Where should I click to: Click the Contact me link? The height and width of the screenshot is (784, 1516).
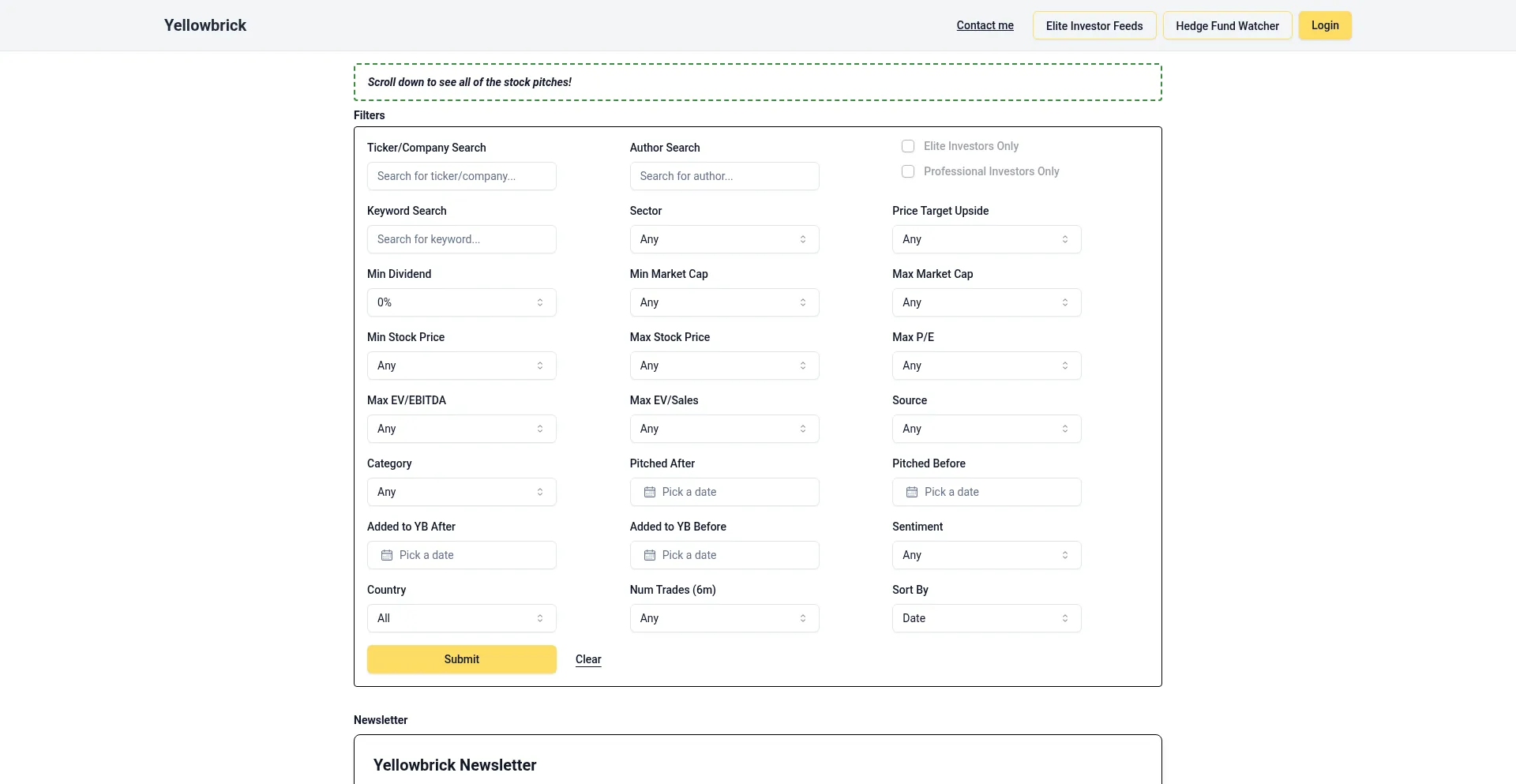pos(985,25)
